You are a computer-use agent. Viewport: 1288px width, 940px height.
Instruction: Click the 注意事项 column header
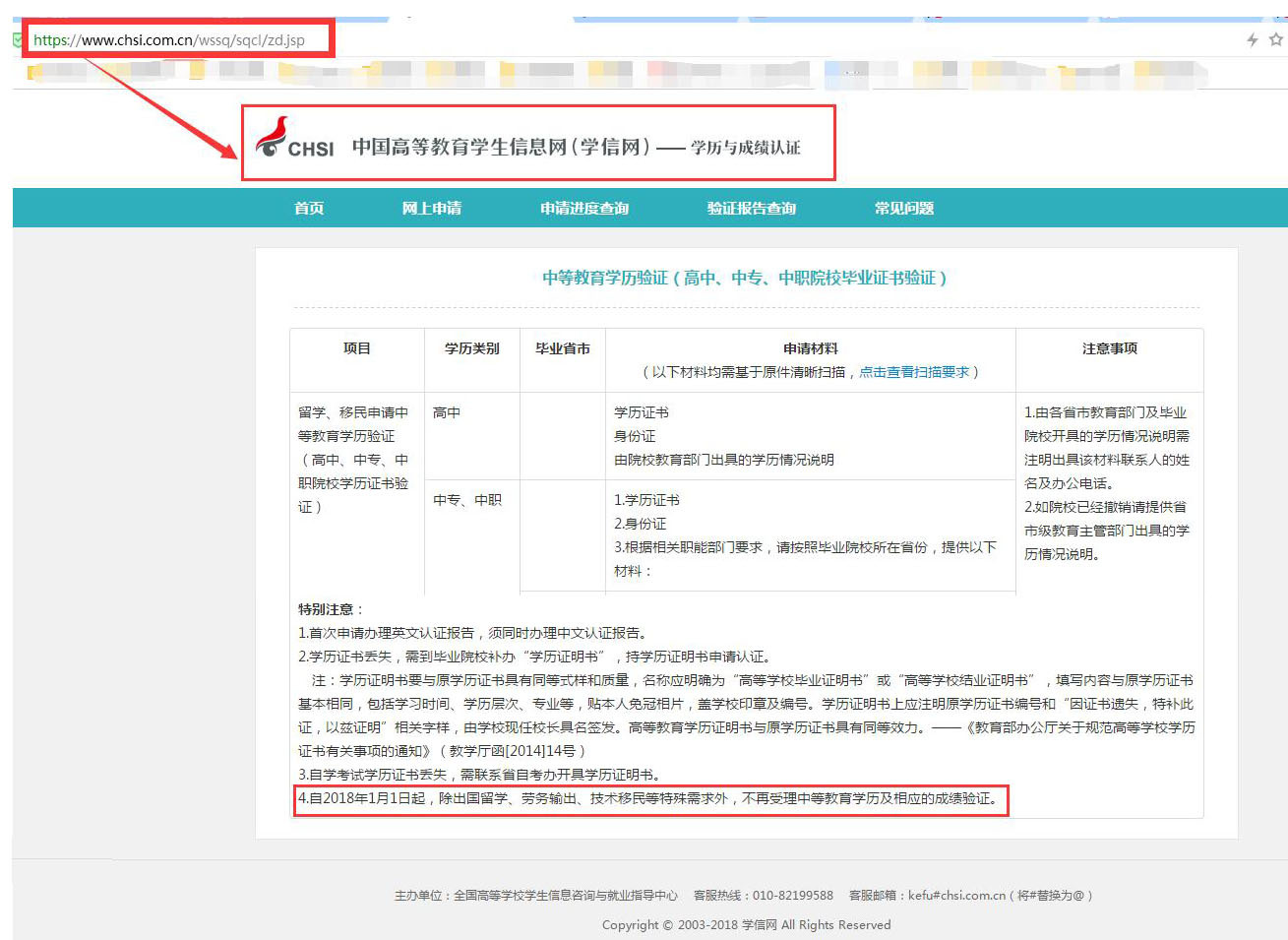point(1109,348)
